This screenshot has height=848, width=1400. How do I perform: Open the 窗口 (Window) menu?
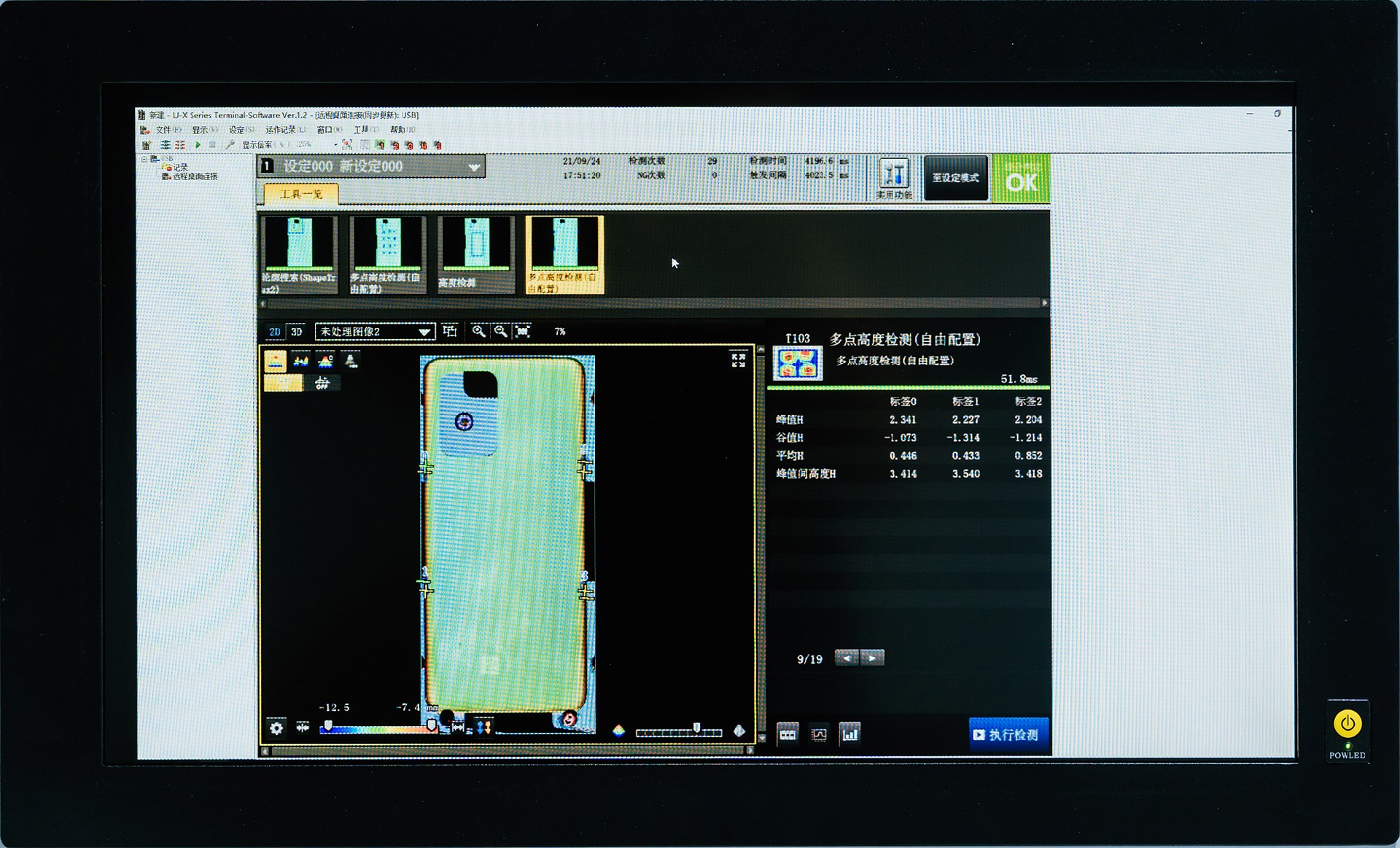click(329, 130)
